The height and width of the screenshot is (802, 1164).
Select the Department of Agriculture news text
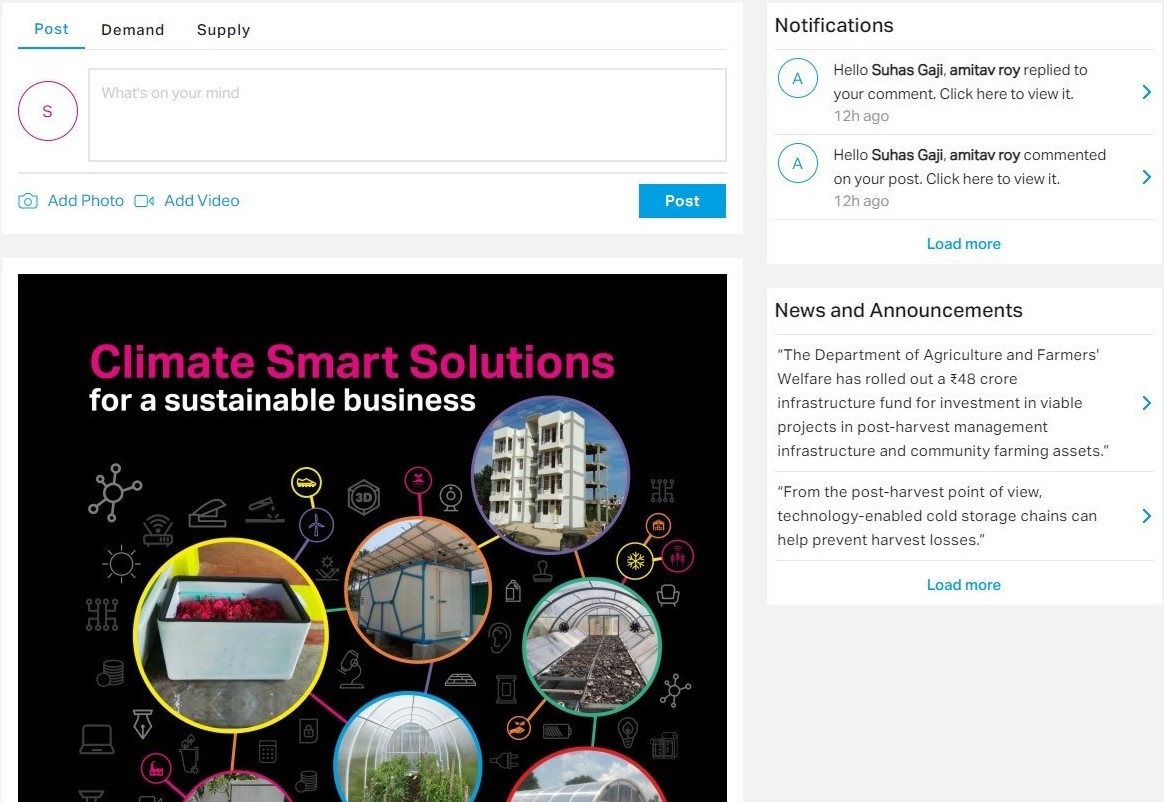click(x=943, y=402)
